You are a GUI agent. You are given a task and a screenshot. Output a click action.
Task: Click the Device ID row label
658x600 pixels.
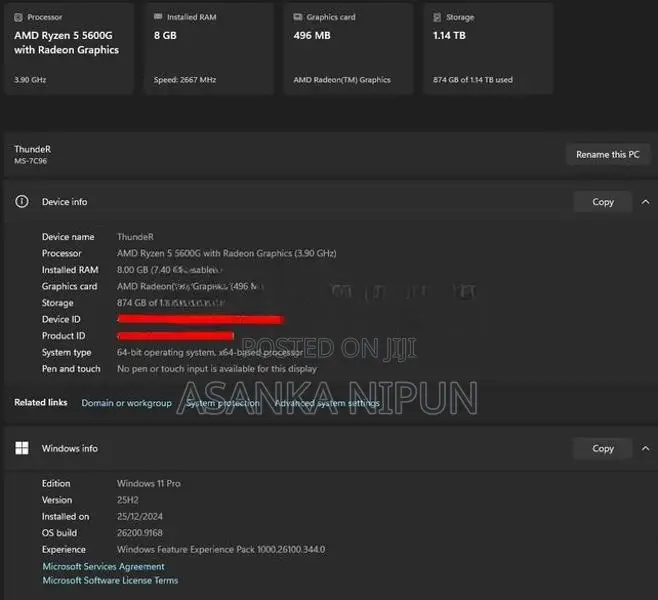coord(61,319)
